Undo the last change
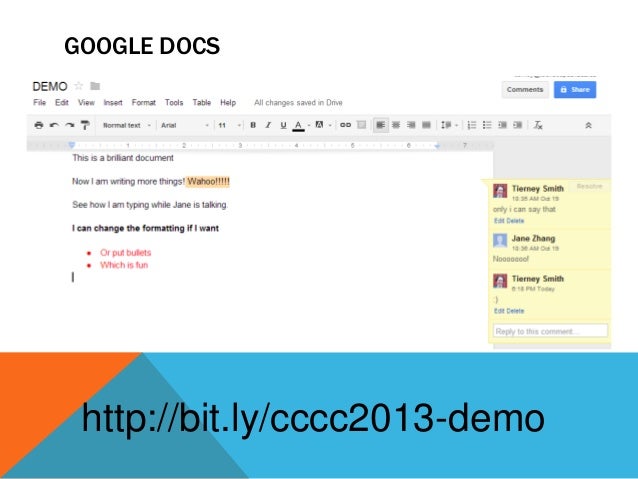Image resolution: width=638 pixels, height=479 pixels. pyautogui.click(x=54, y=125)
